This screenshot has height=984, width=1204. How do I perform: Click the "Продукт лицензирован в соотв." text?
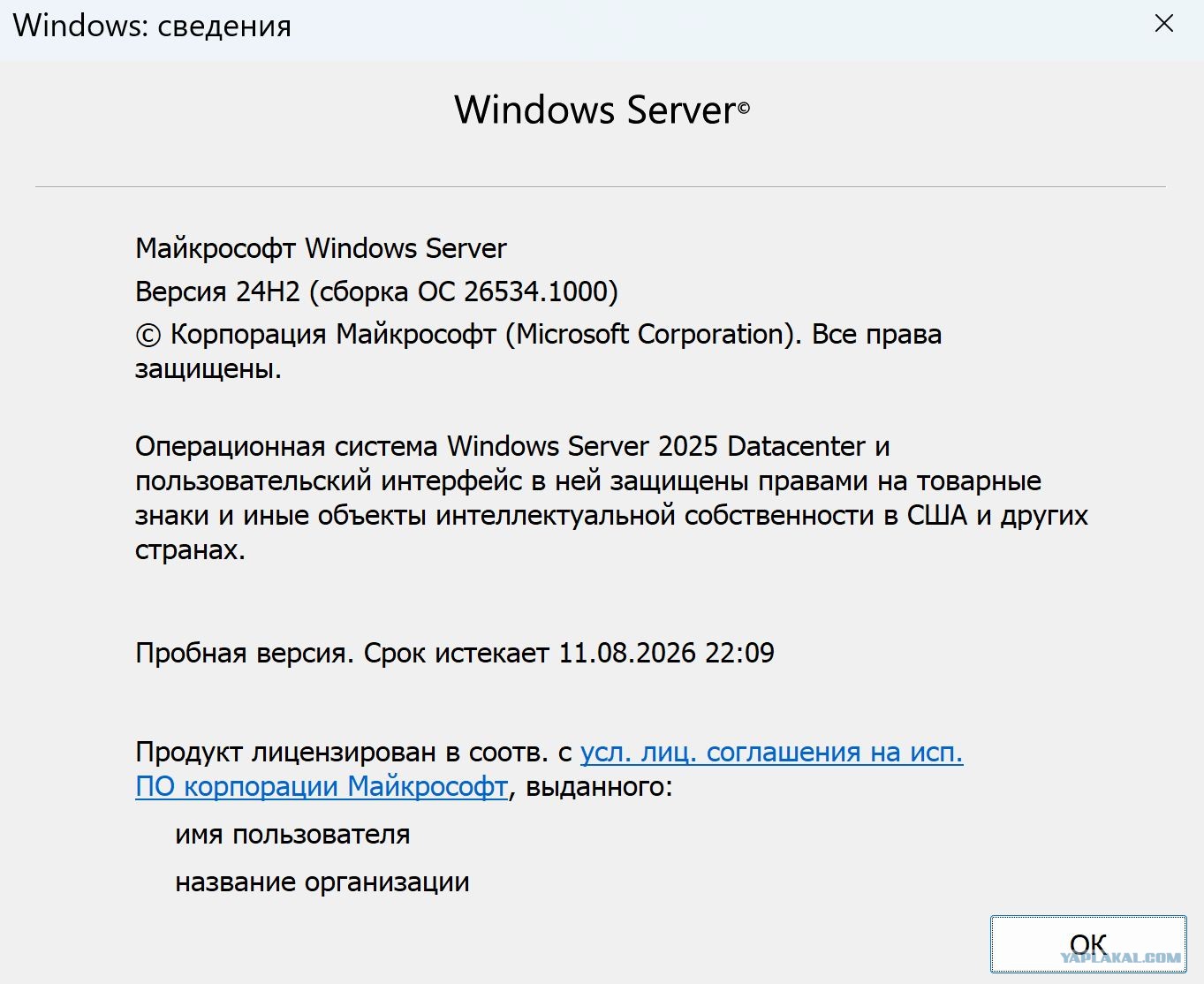pyautogui.click(x=342, y=753)
